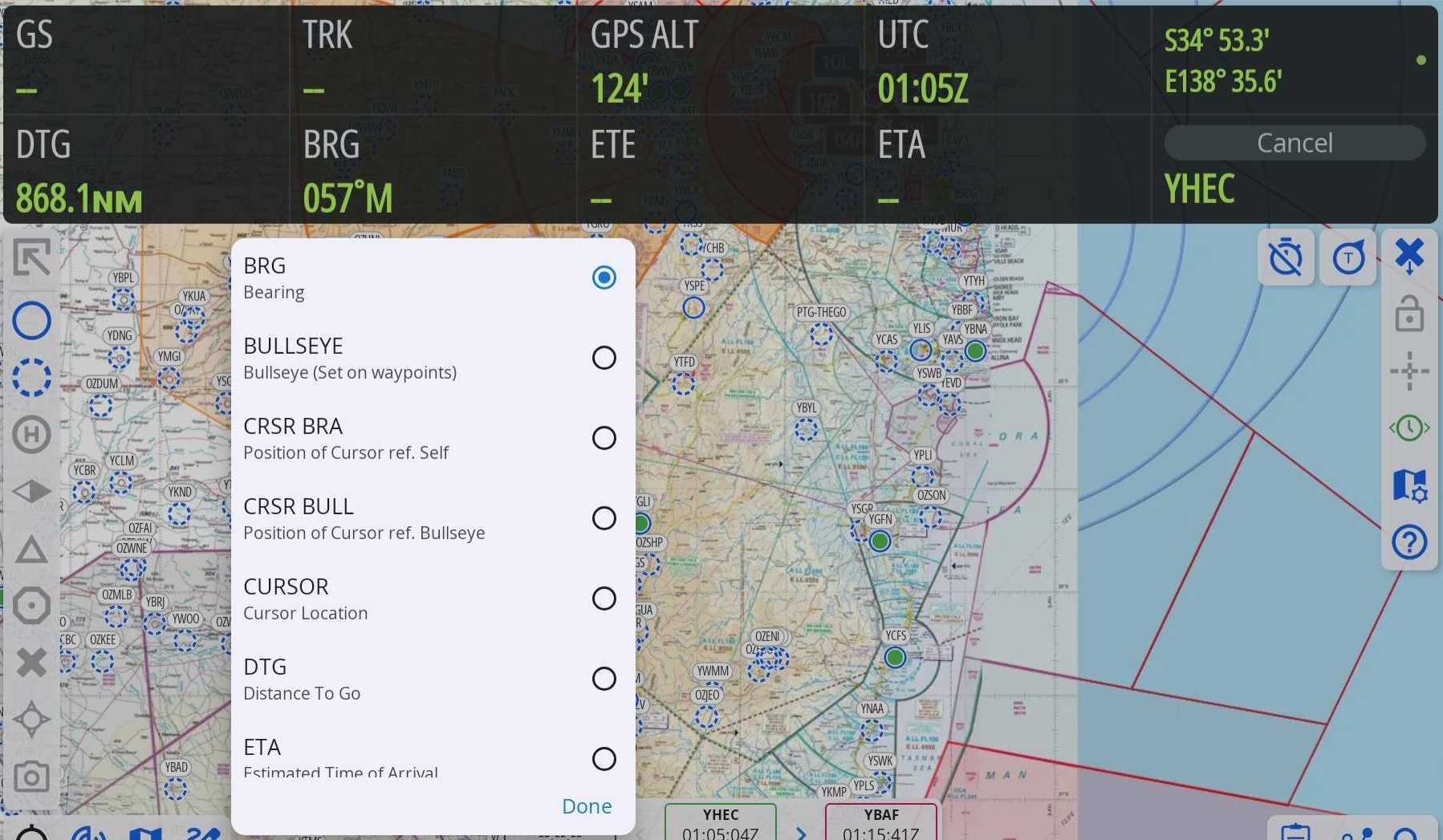Tap the GPS ALT data field
The width and height of the screenshot is (1443, 840).
[719, 60]
